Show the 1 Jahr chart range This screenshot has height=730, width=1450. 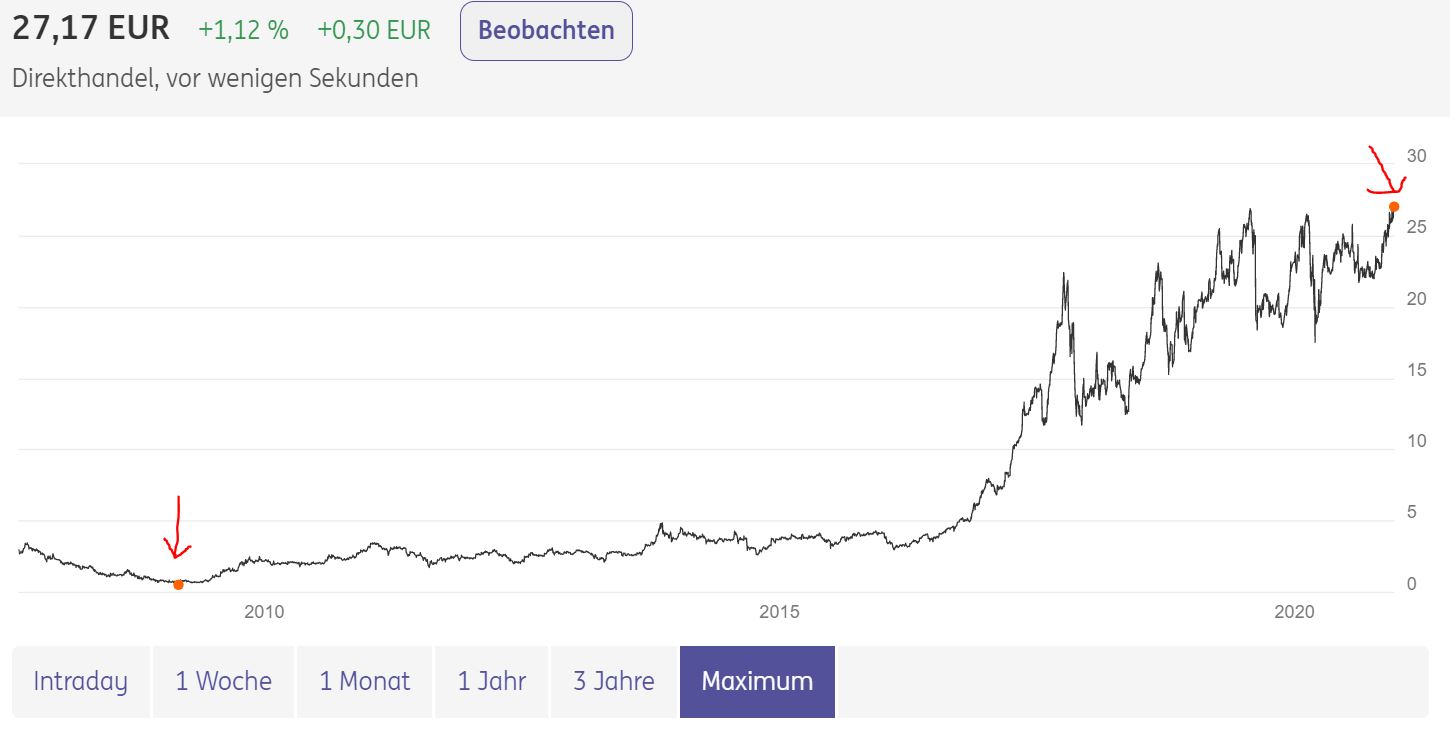tap(492, 682)
